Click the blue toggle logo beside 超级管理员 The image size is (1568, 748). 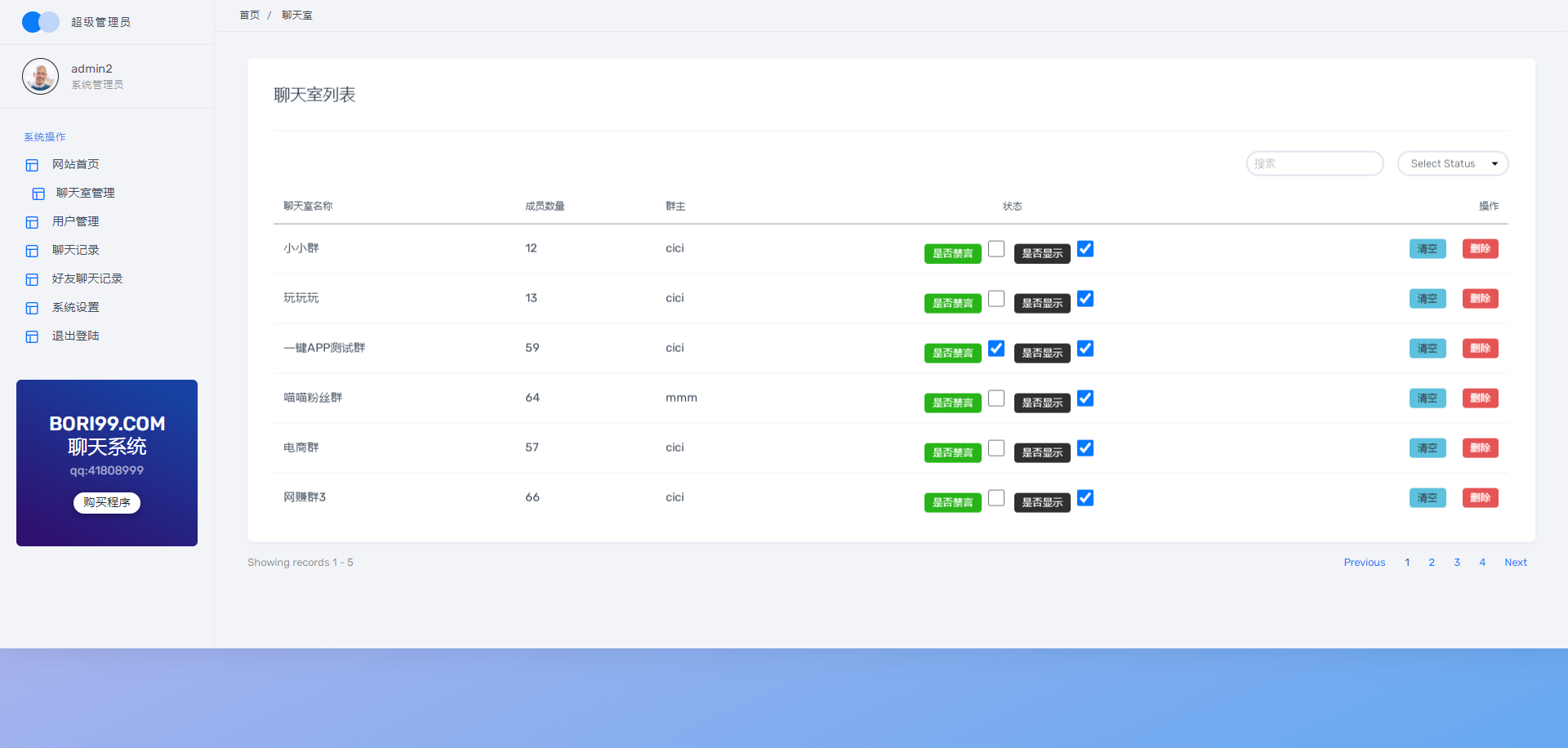(x=40, y=22)
